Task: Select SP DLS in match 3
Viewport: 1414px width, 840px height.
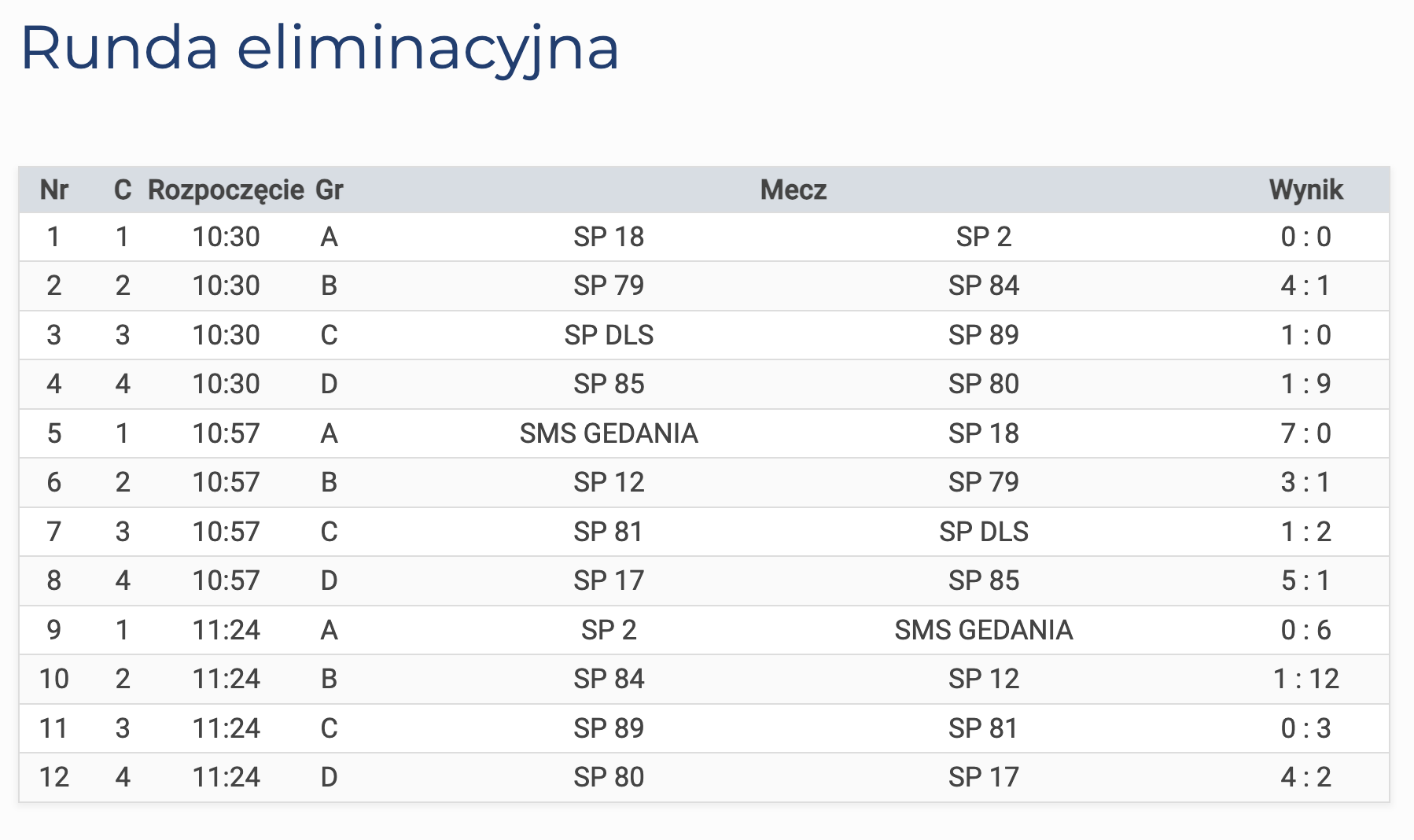Action: pyautogui.click(x=608, y=335)
